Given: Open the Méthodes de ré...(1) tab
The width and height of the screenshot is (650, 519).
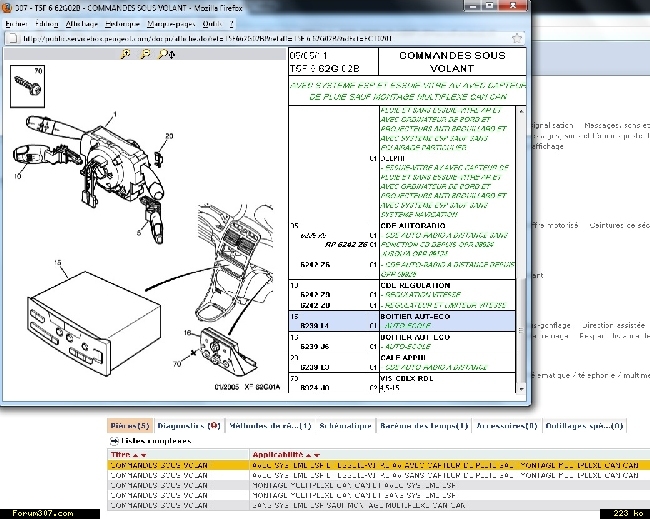Looking at the screenshot, I should (x=270, y=426).
